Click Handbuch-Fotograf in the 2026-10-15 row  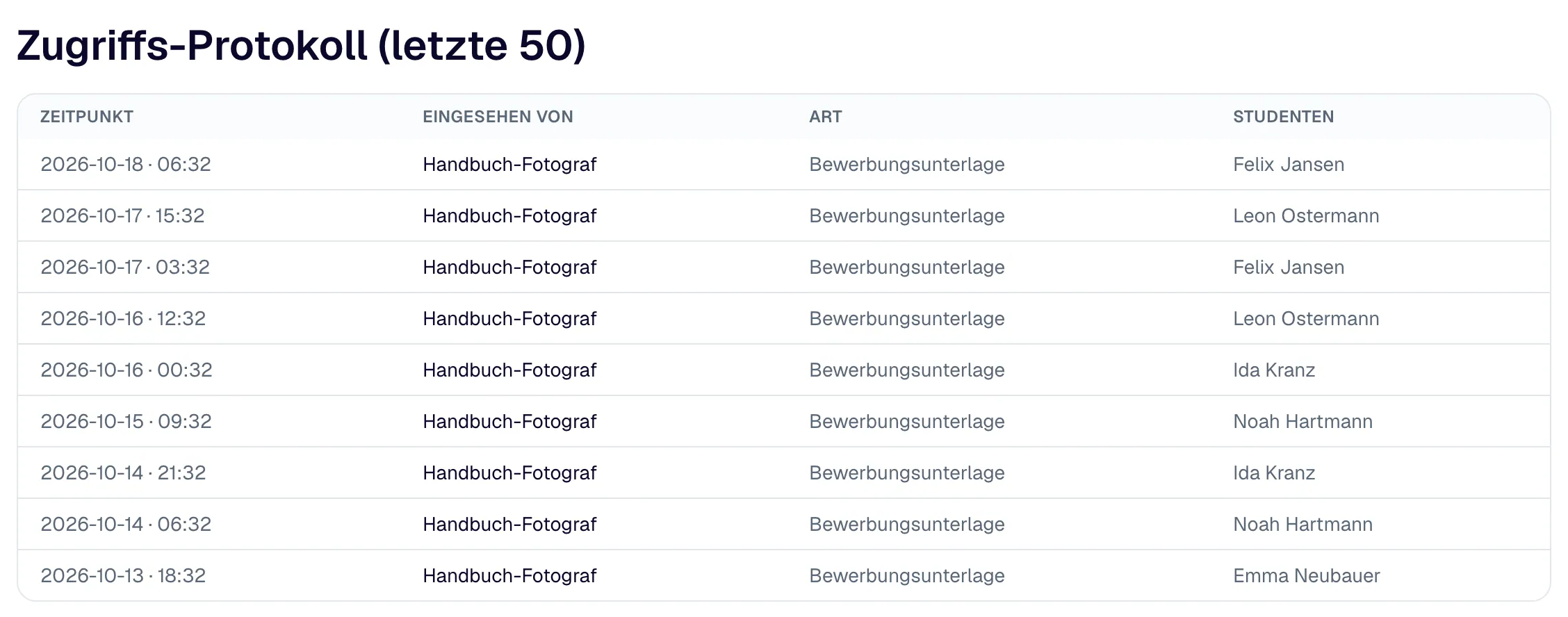tap(509, 422)
